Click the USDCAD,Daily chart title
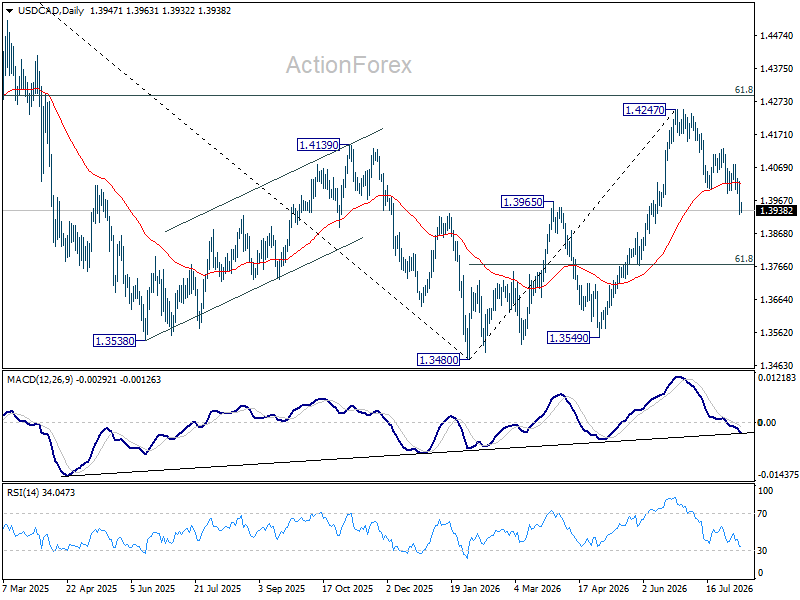 [x=51, y=10]
